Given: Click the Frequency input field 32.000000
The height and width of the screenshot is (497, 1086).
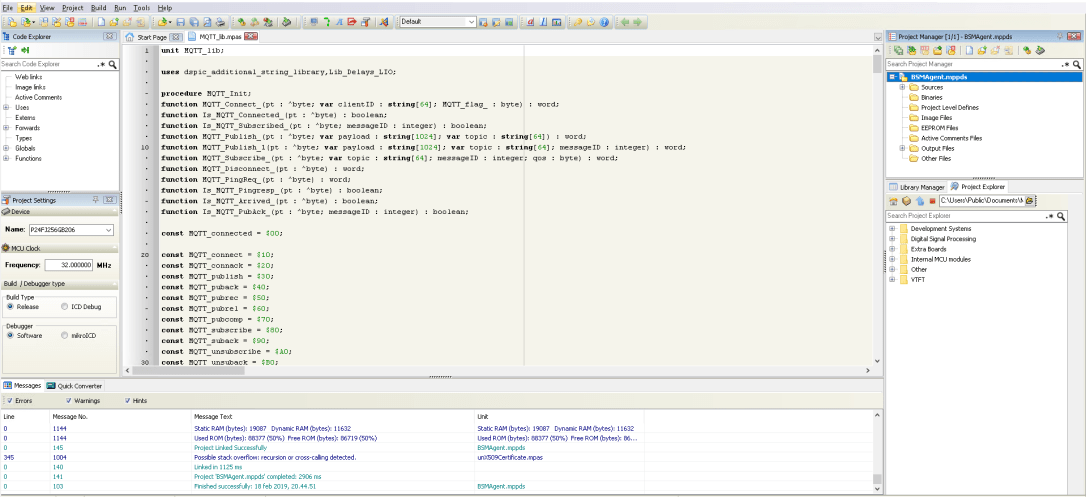Looking at the screenshot, I should tap(69, 265).
